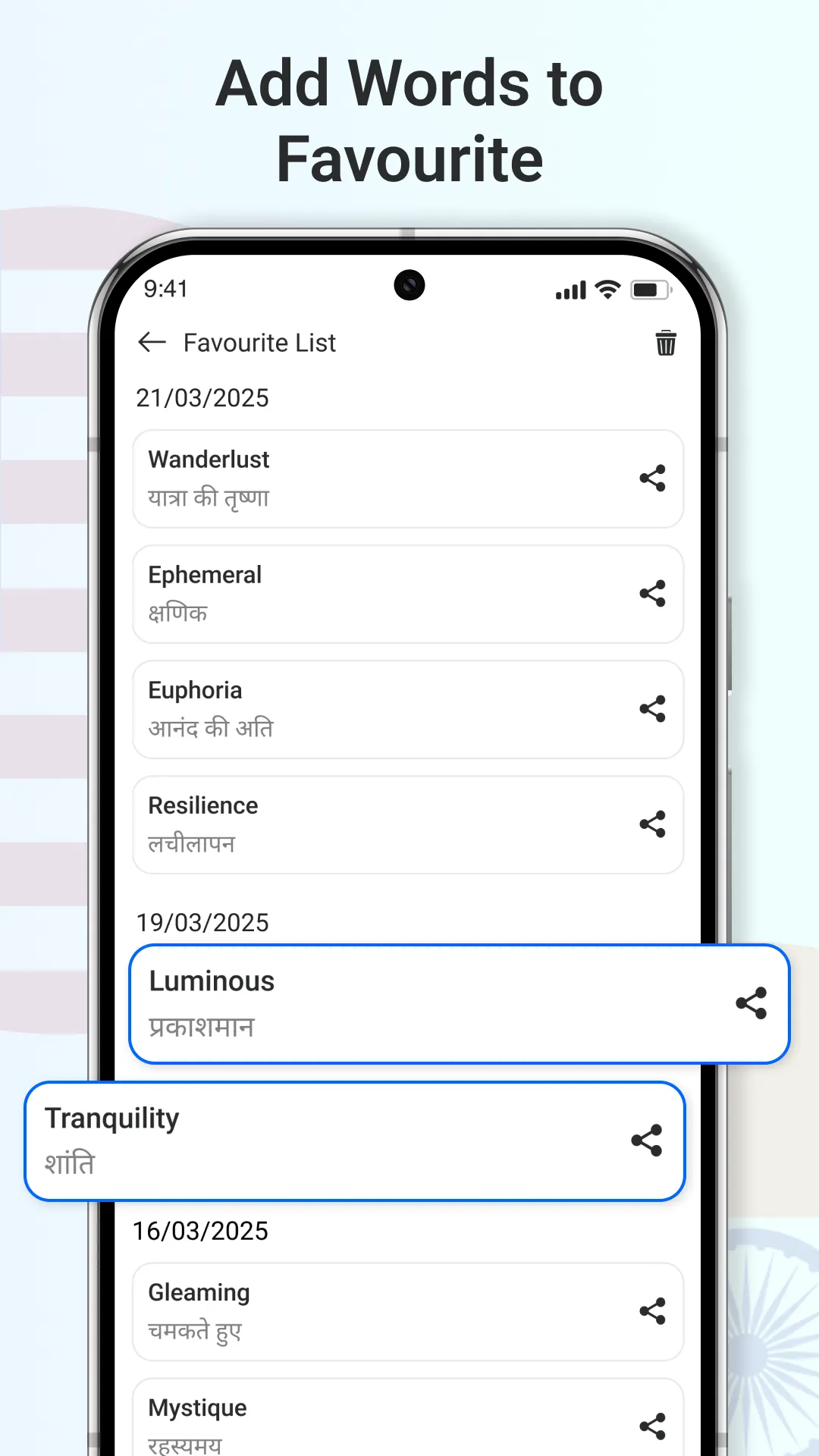Image resolution: width=819 pixels, height=1456 pixels.
Task: Tap the battery status icon
Action: [651, 290]
